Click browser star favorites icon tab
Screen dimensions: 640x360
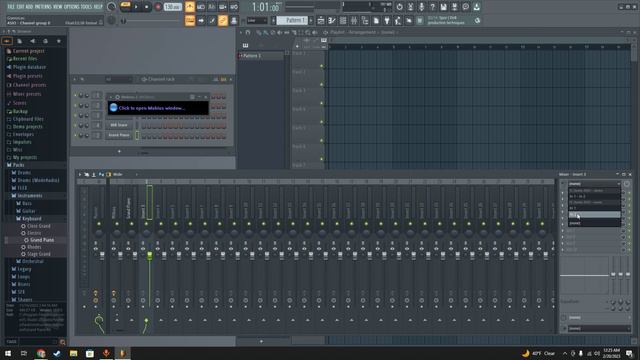[59, 41]
